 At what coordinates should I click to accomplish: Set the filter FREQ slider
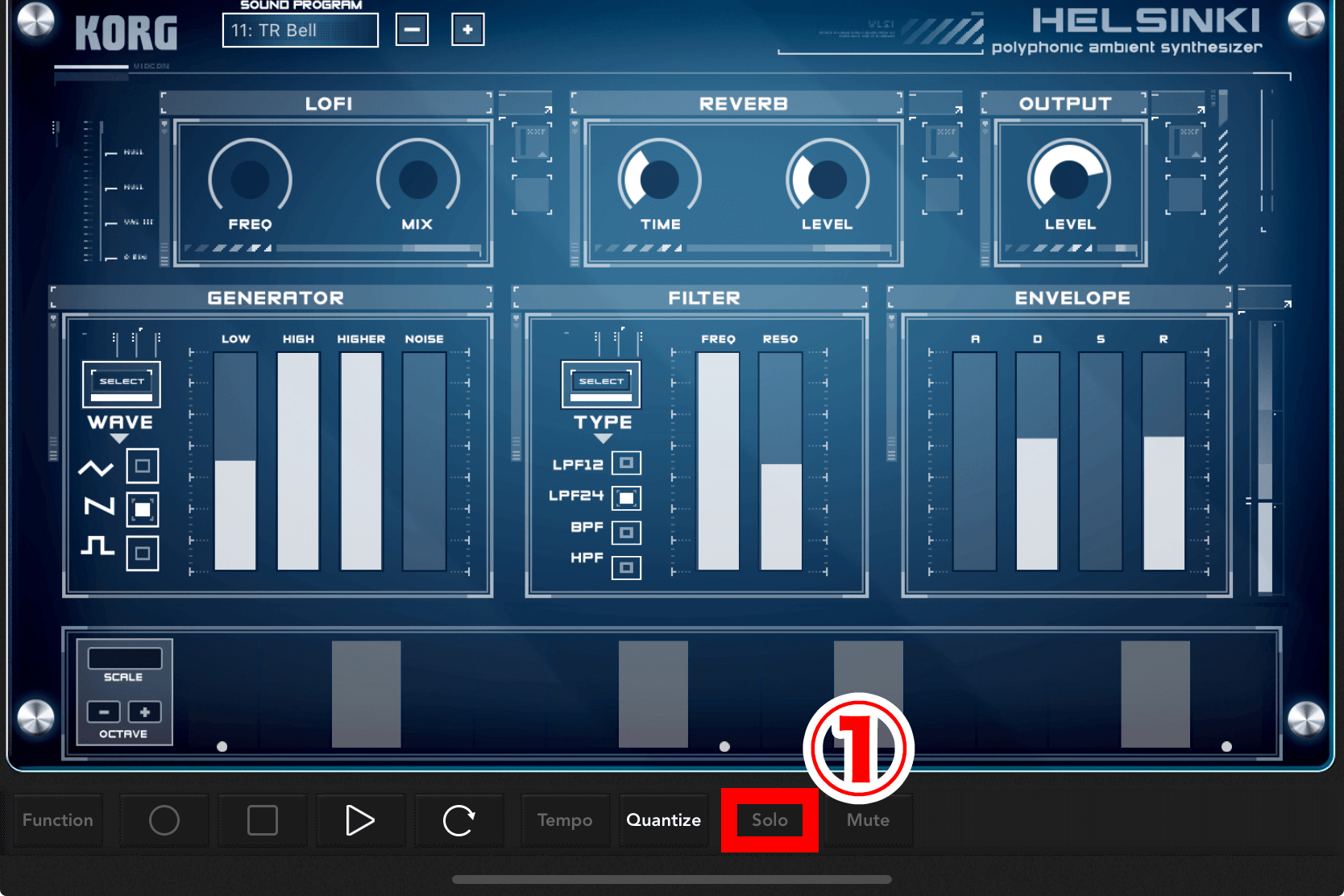pos(718,462)
